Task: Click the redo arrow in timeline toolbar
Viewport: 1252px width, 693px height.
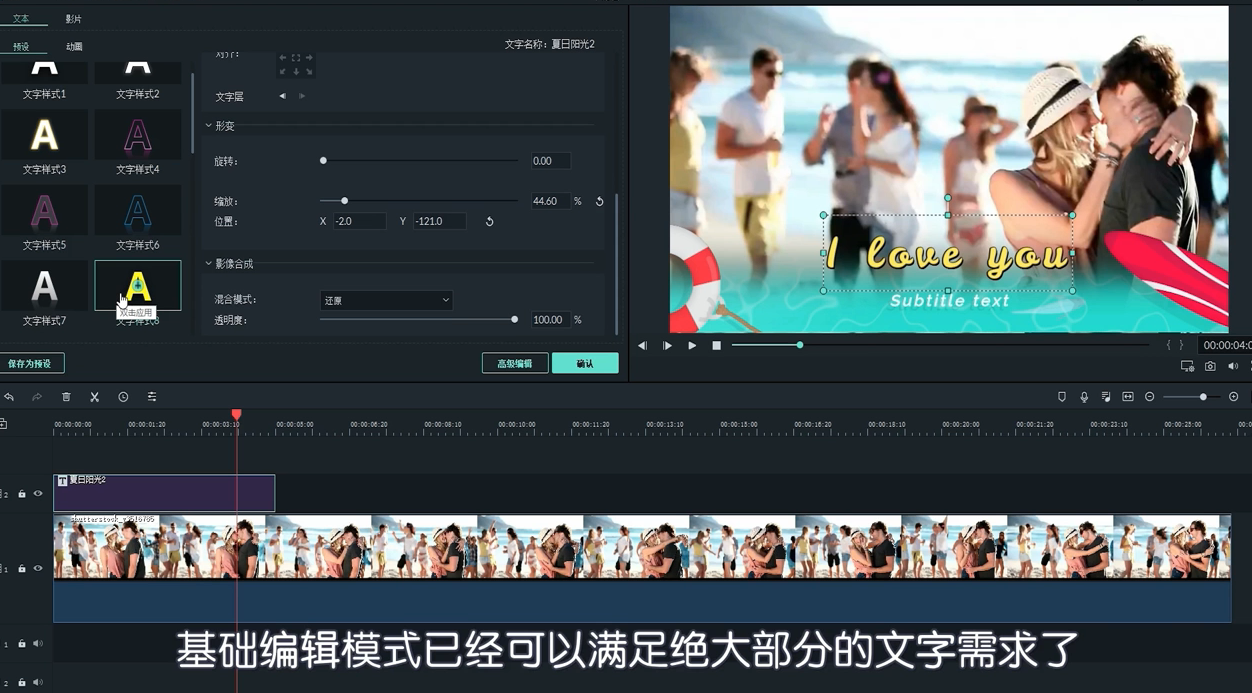Action: [x=37, y=397]
